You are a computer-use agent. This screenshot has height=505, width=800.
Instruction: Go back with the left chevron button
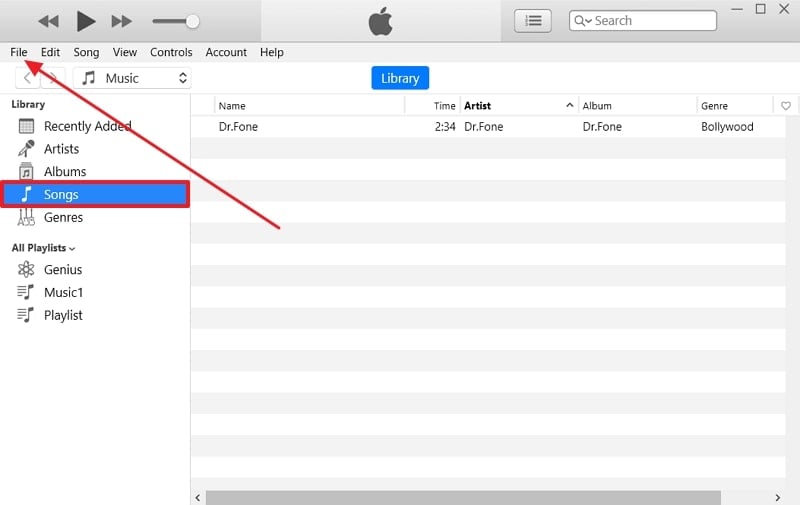click(28, 78)
